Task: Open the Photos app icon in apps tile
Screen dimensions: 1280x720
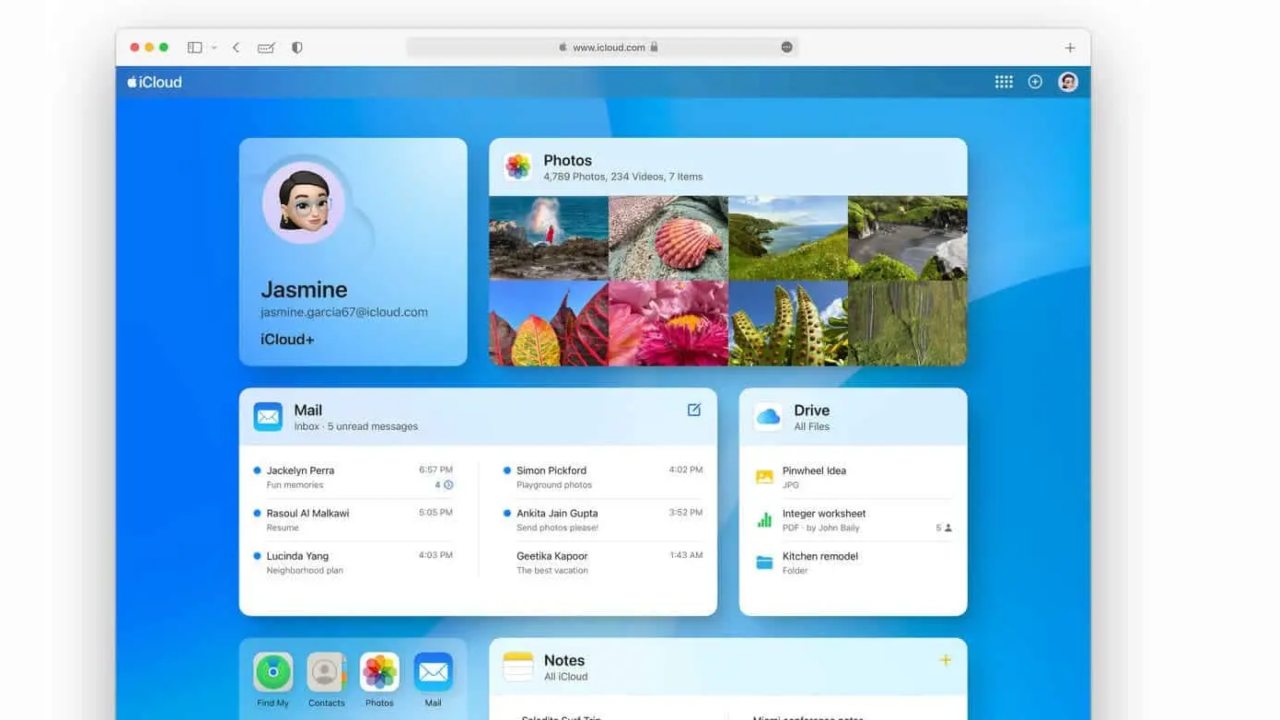Action: point(379,672)
